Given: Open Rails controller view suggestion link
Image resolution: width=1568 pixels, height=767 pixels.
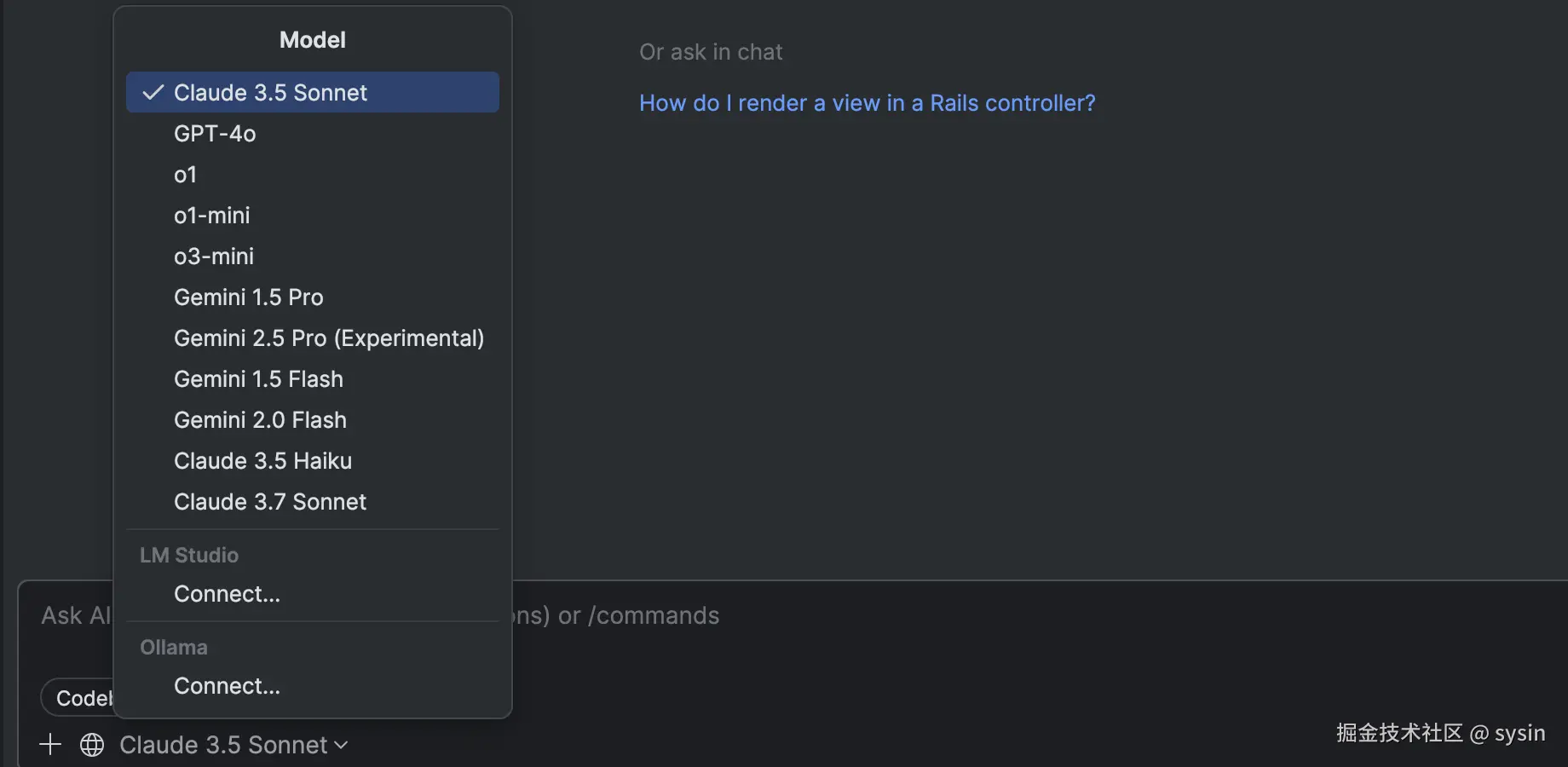Looking at the screenshot, I should pyautogui.click(x=867, y=103).
